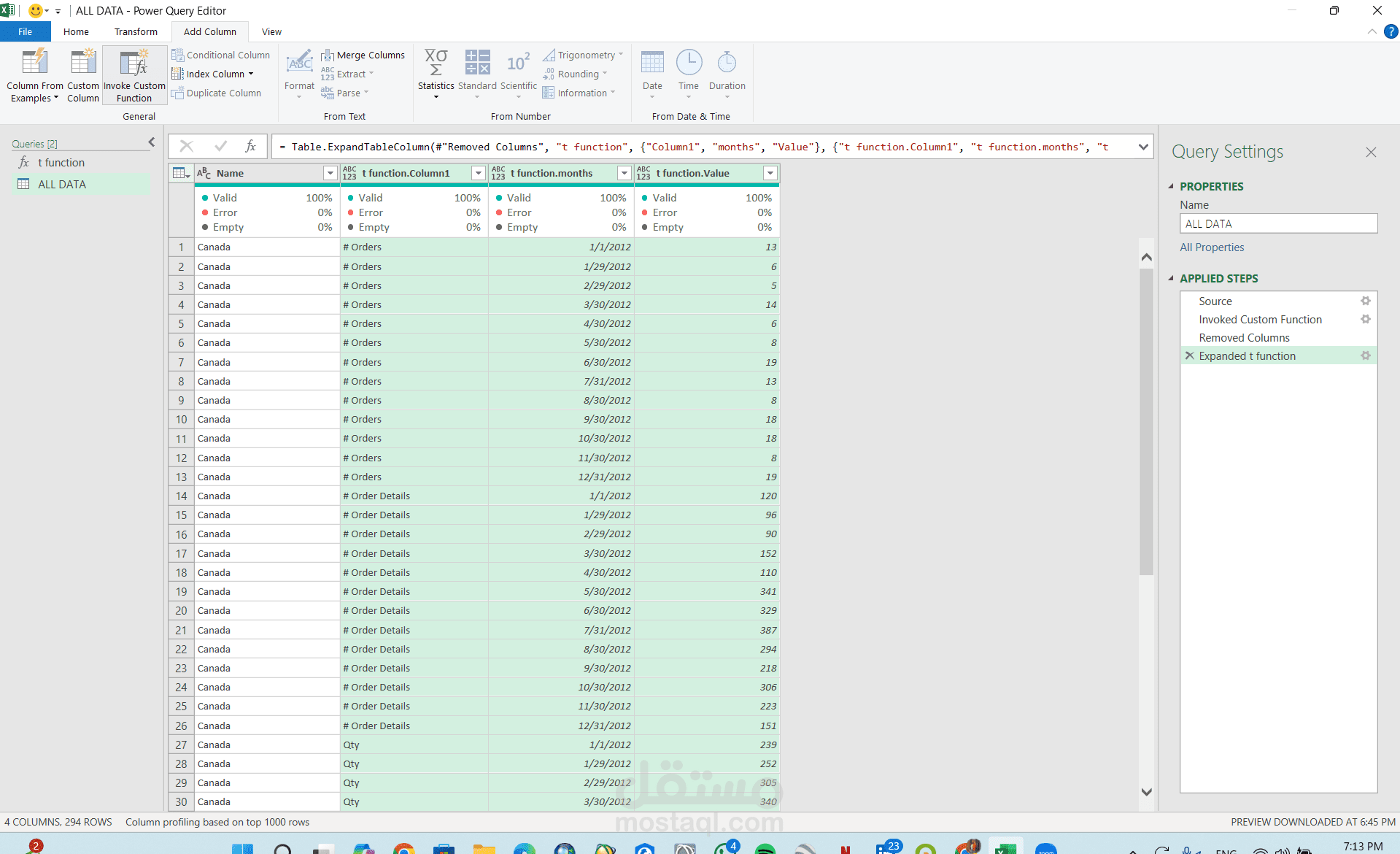Screen dimensions: 1400x854
Task: Delete the Expanded t function step
Action: click(1189, 355)
